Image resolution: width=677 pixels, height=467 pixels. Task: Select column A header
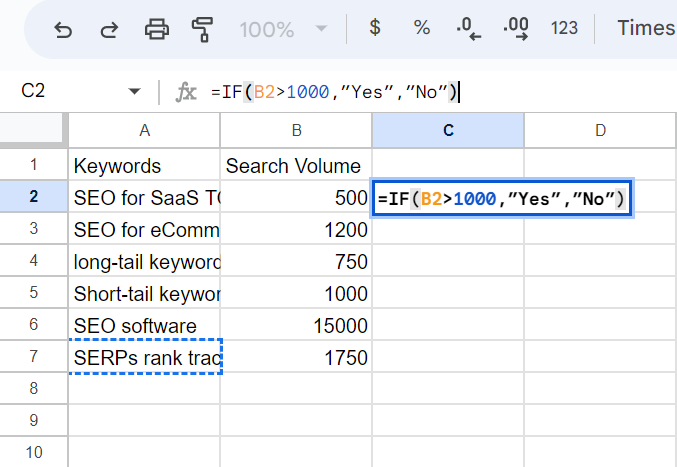coord(144,130)
